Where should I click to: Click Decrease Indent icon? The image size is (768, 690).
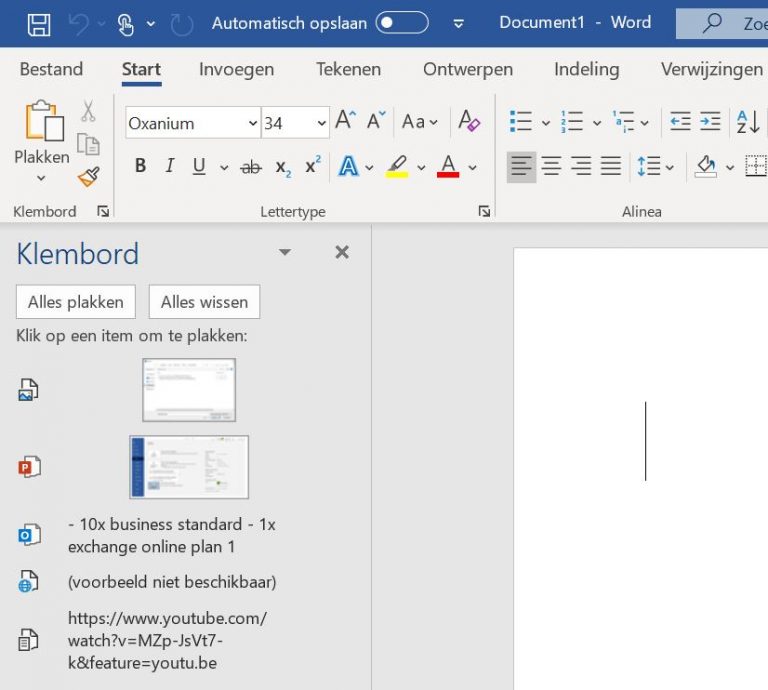[x=680, y=121]
